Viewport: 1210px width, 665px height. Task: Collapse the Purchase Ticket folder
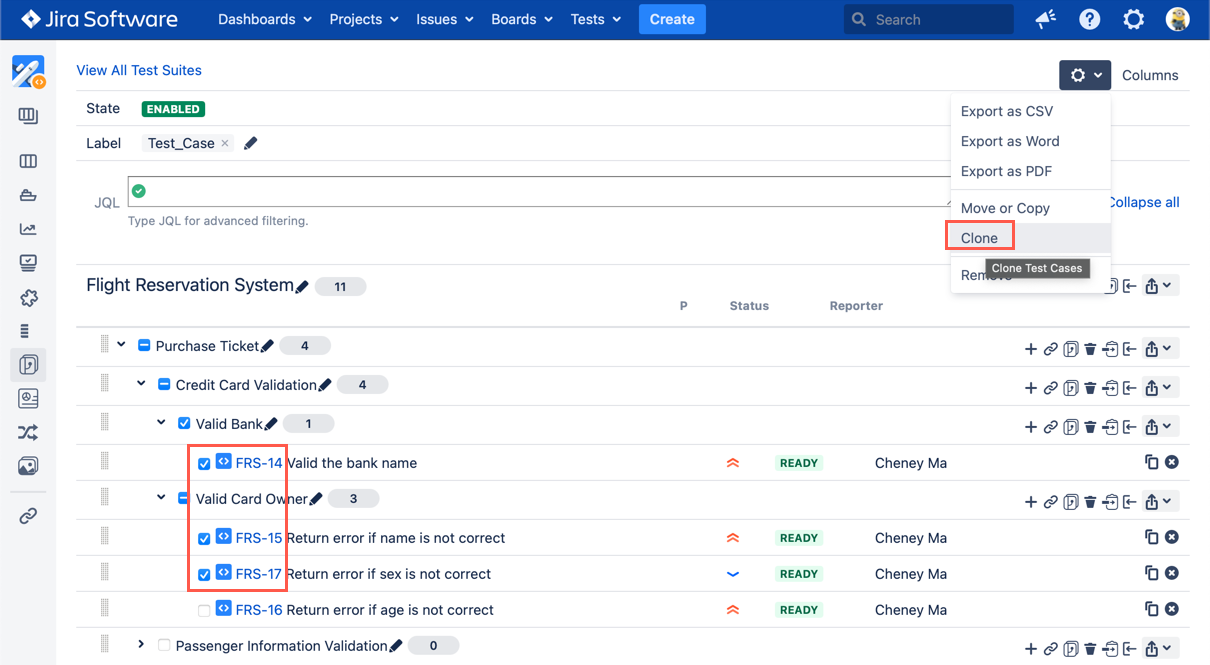coord(121,345)
